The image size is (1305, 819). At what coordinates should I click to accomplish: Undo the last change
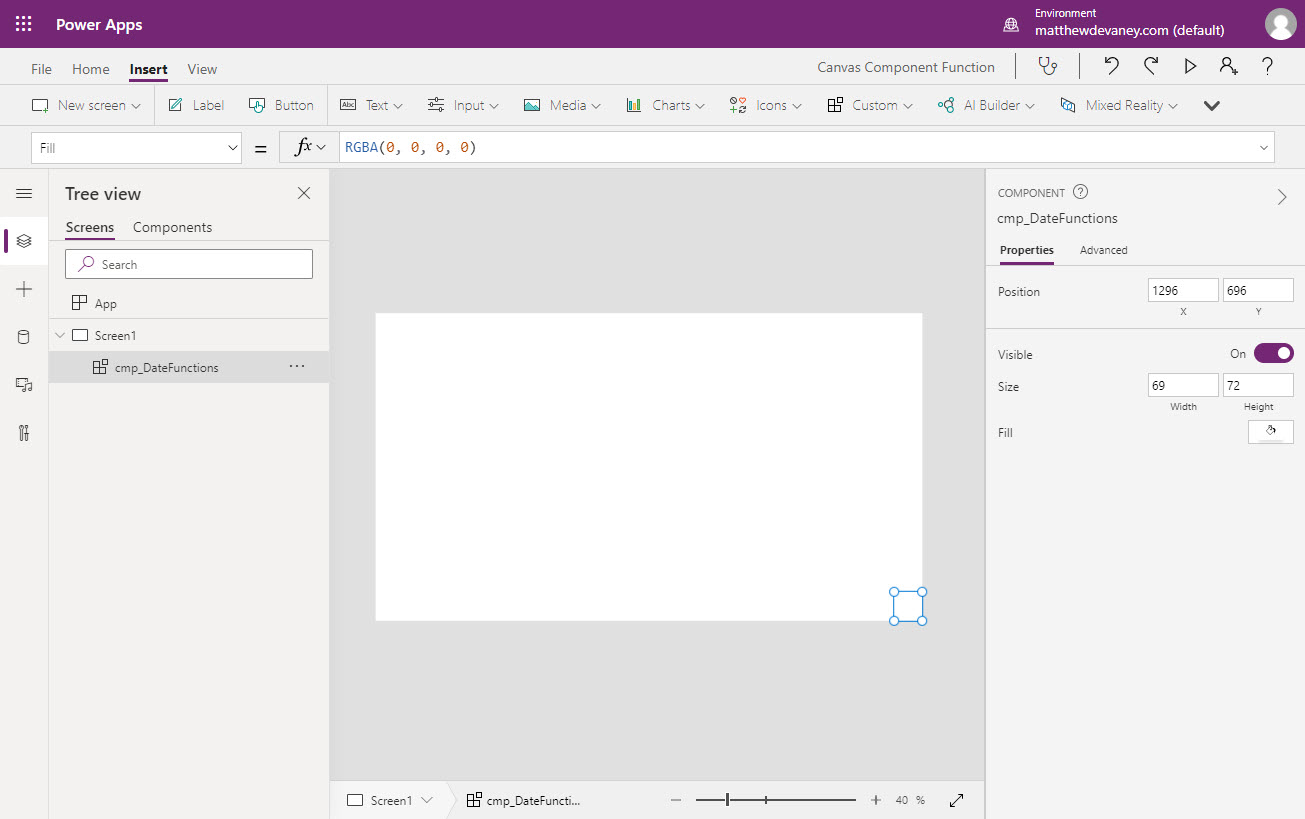[1111, 66]
